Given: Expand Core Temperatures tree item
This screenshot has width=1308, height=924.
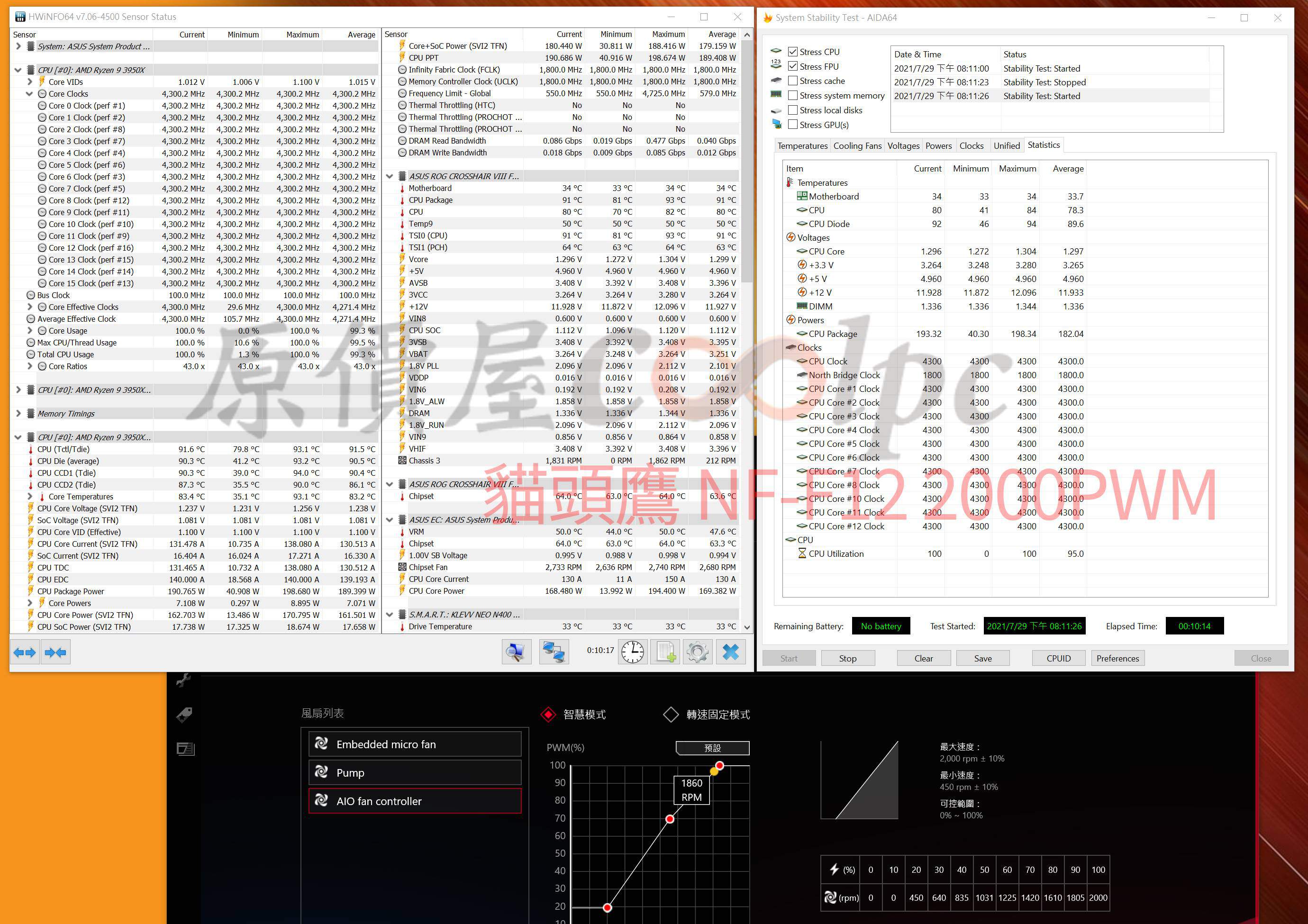Looking at the screenshot, I should coord(30,497).
